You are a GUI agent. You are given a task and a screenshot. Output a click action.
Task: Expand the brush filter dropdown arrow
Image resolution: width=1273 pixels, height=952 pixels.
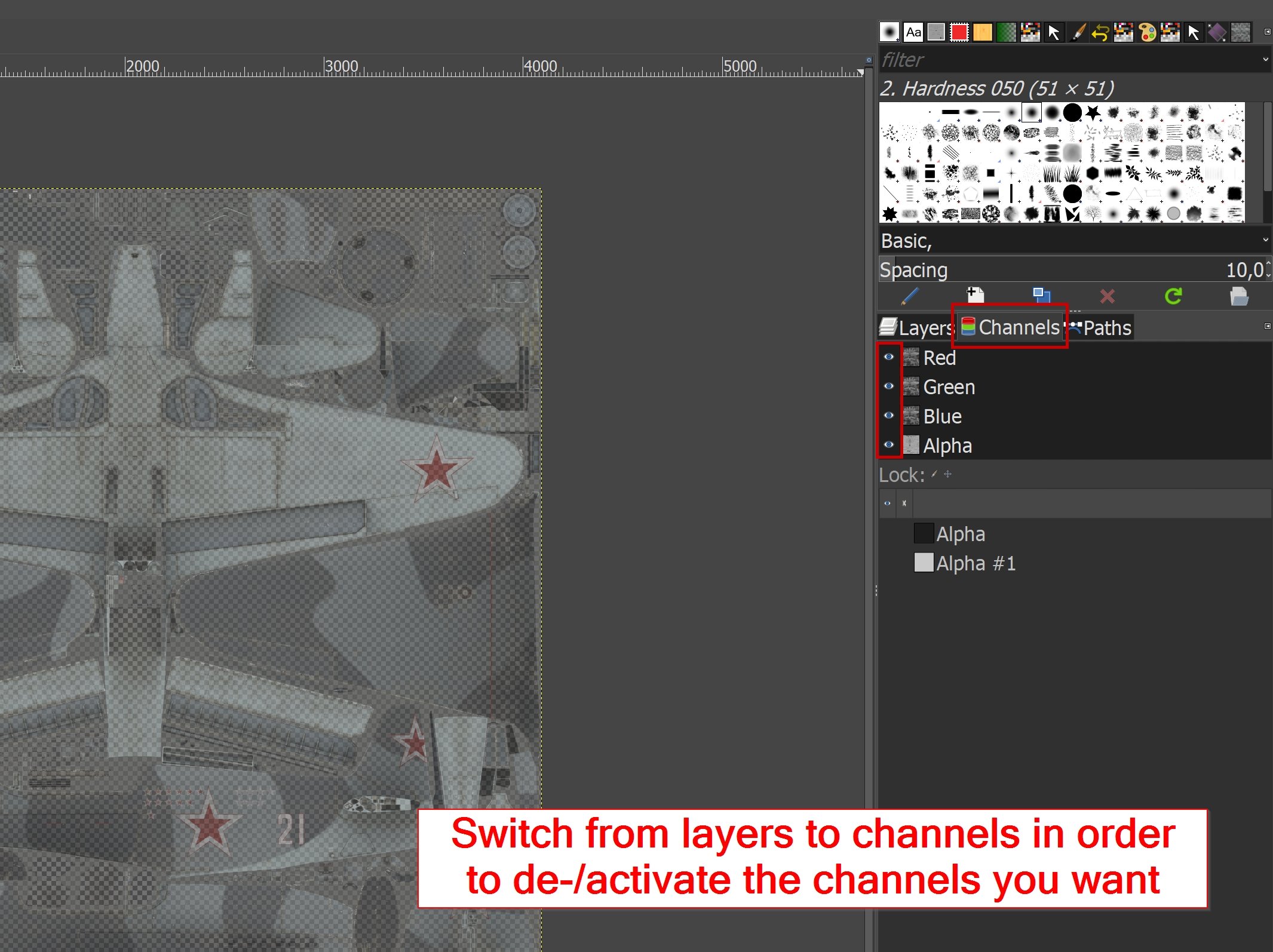(x=1265, y=60)
